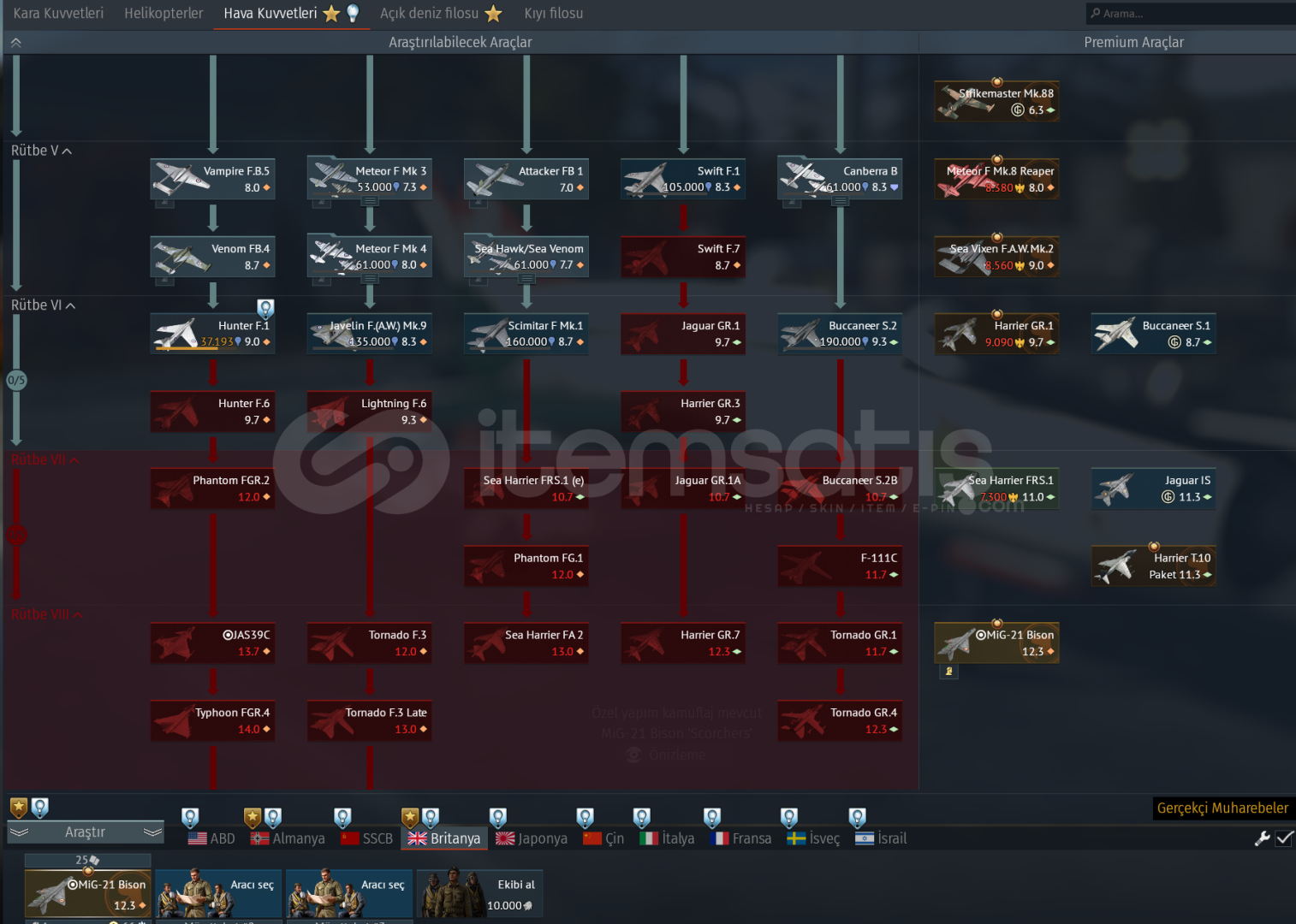
Task: Click the elite star above Britanya
Action: (x=410, y=818)
